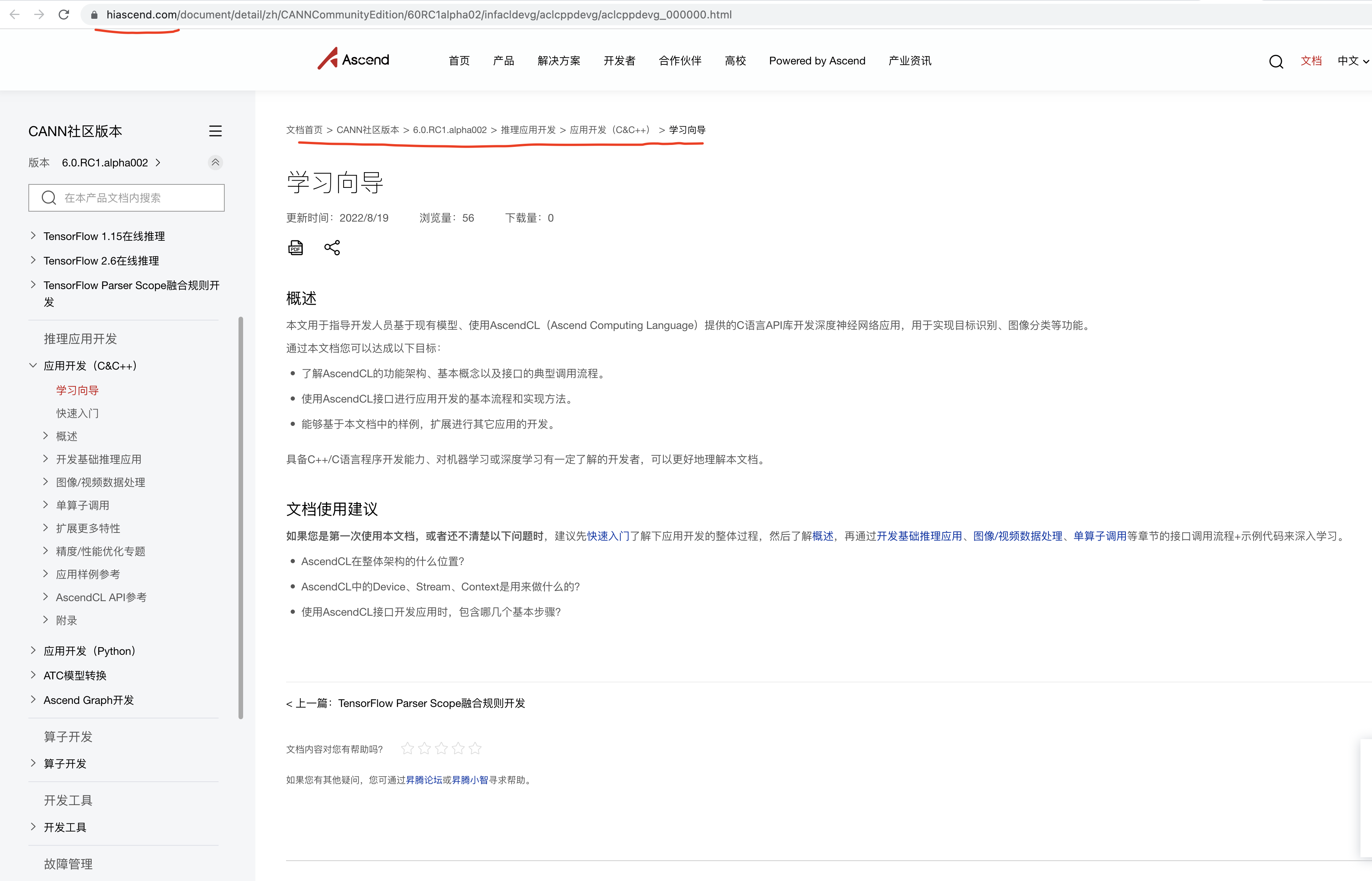This screenshot has height=881, width=1372.
Task: Click the Ascend logo in the header
Action: (353, 59)
